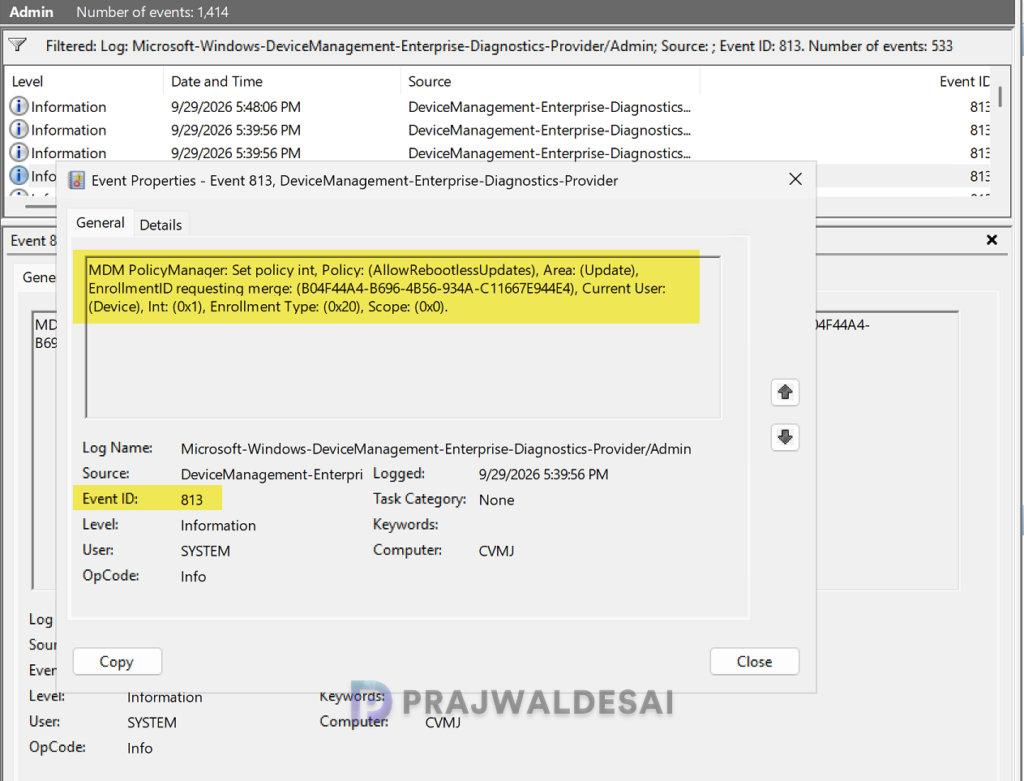This screenshot has width=1024, height=781.
Task: Show next event with down arrow
Action: coord(785,437)
